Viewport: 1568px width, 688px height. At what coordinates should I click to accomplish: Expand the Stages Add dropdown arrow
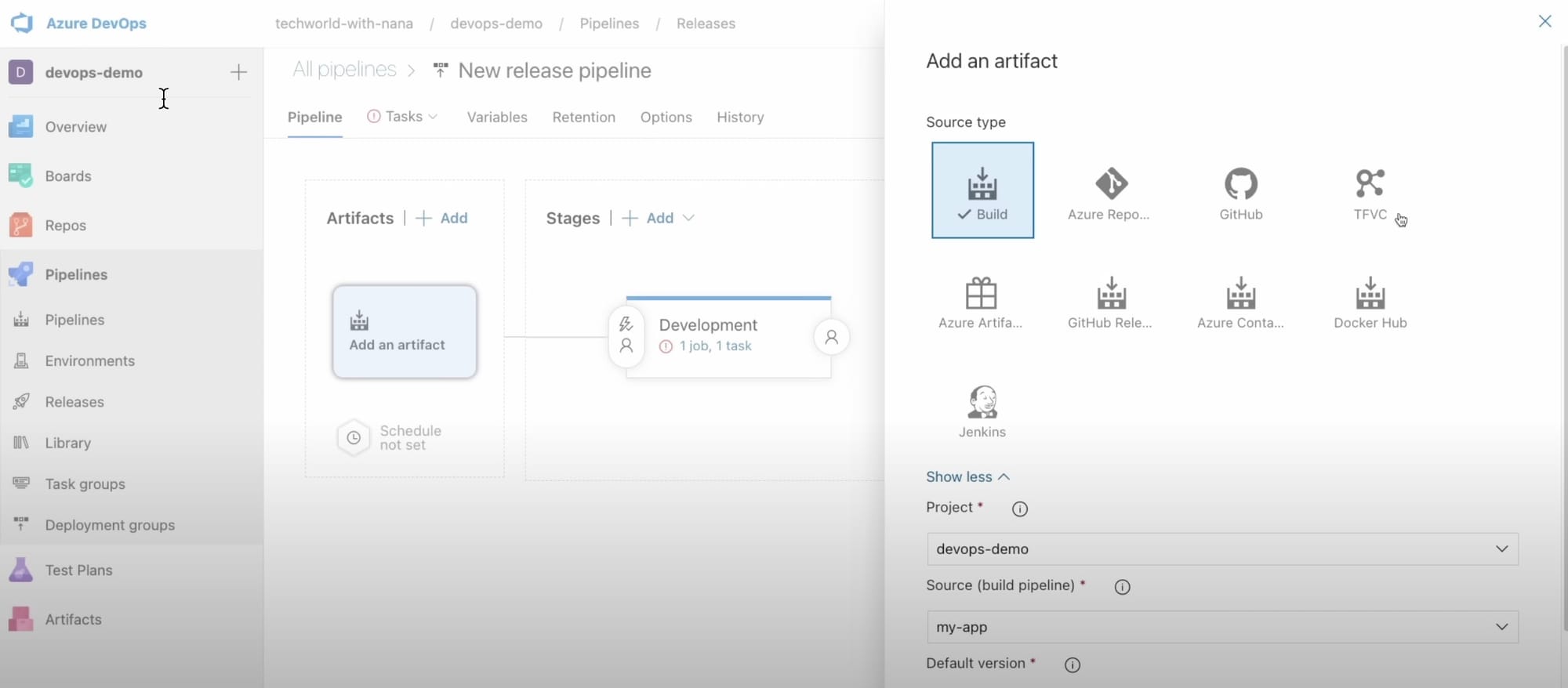[688, 218]
